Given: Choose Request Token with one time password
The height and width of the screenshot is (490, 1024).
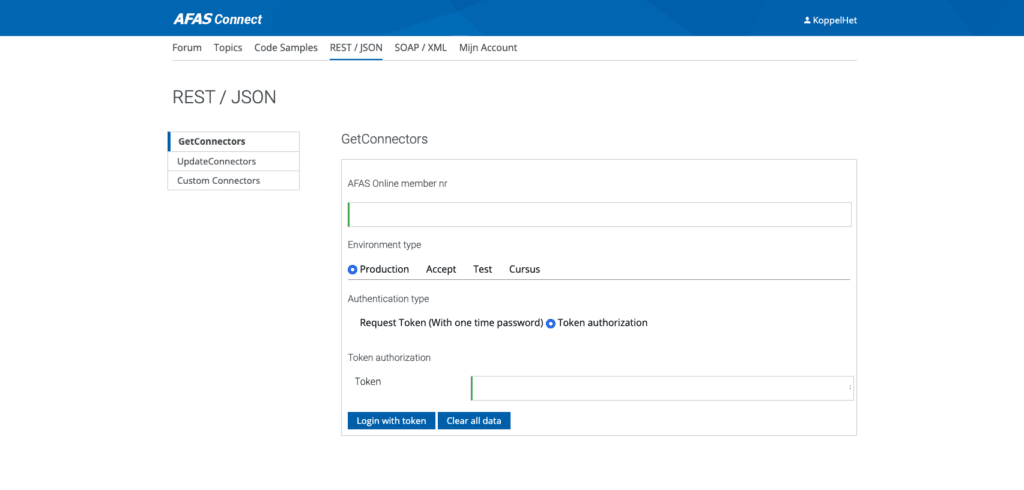Looking at the screenshot, I should pyautogui.click(x=450, y=323).
